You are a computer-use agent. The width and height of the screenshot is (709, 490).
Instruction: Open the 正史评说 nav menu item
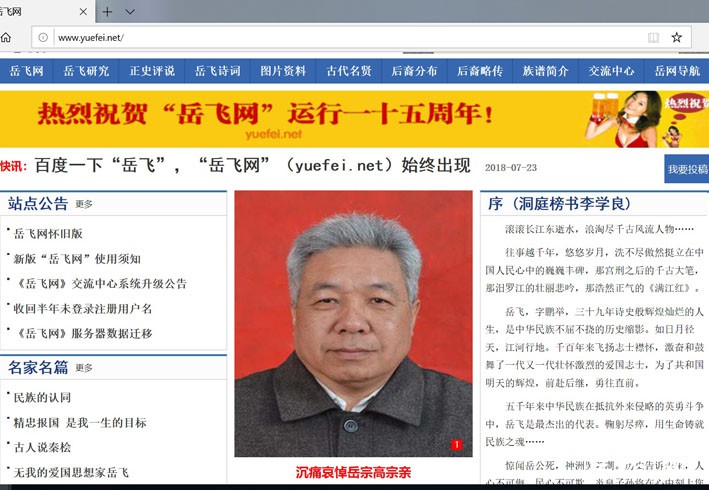point(152,71)
